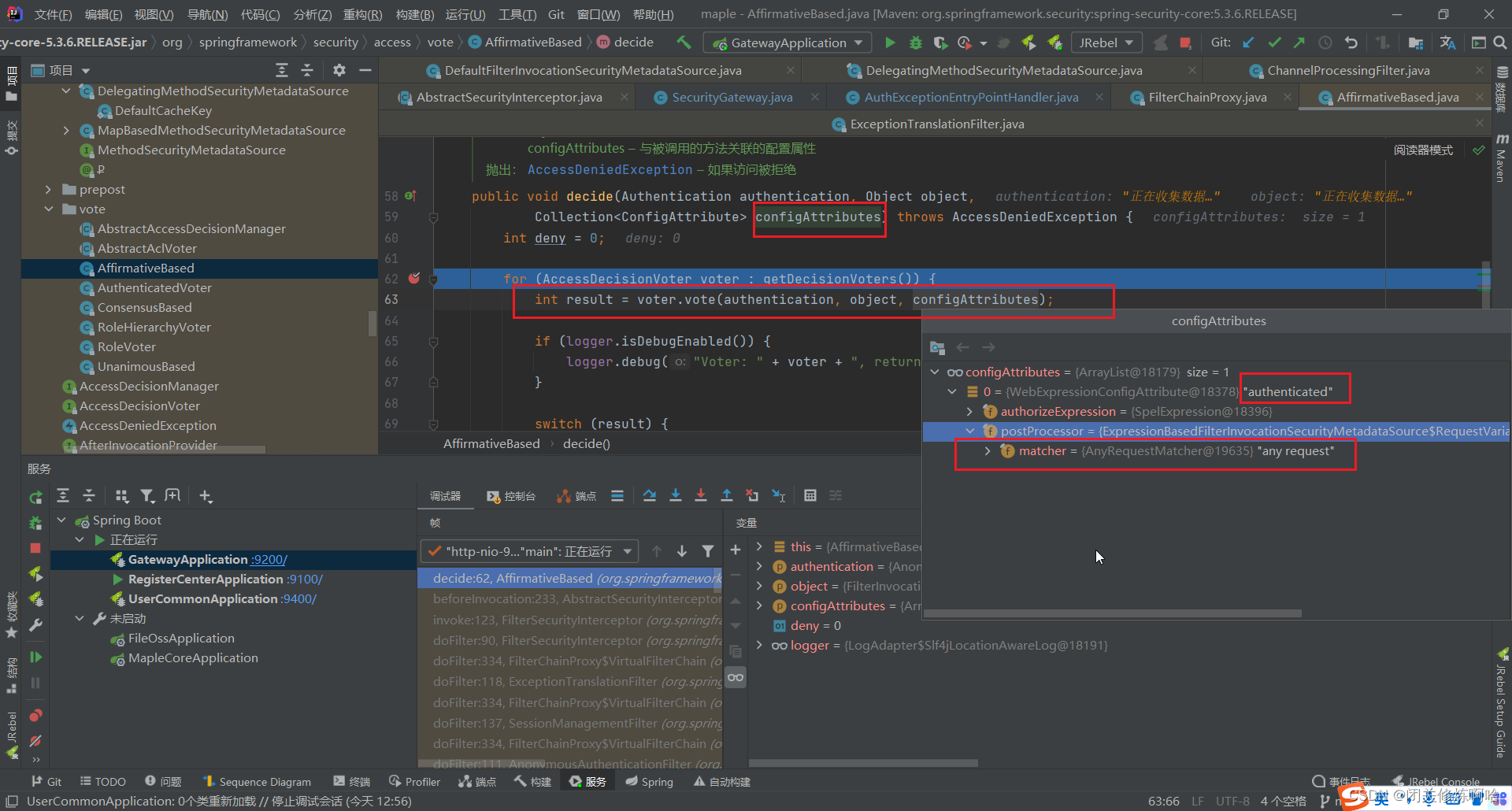
Task: Open the Spring tool window button
Action: point(650,781)
